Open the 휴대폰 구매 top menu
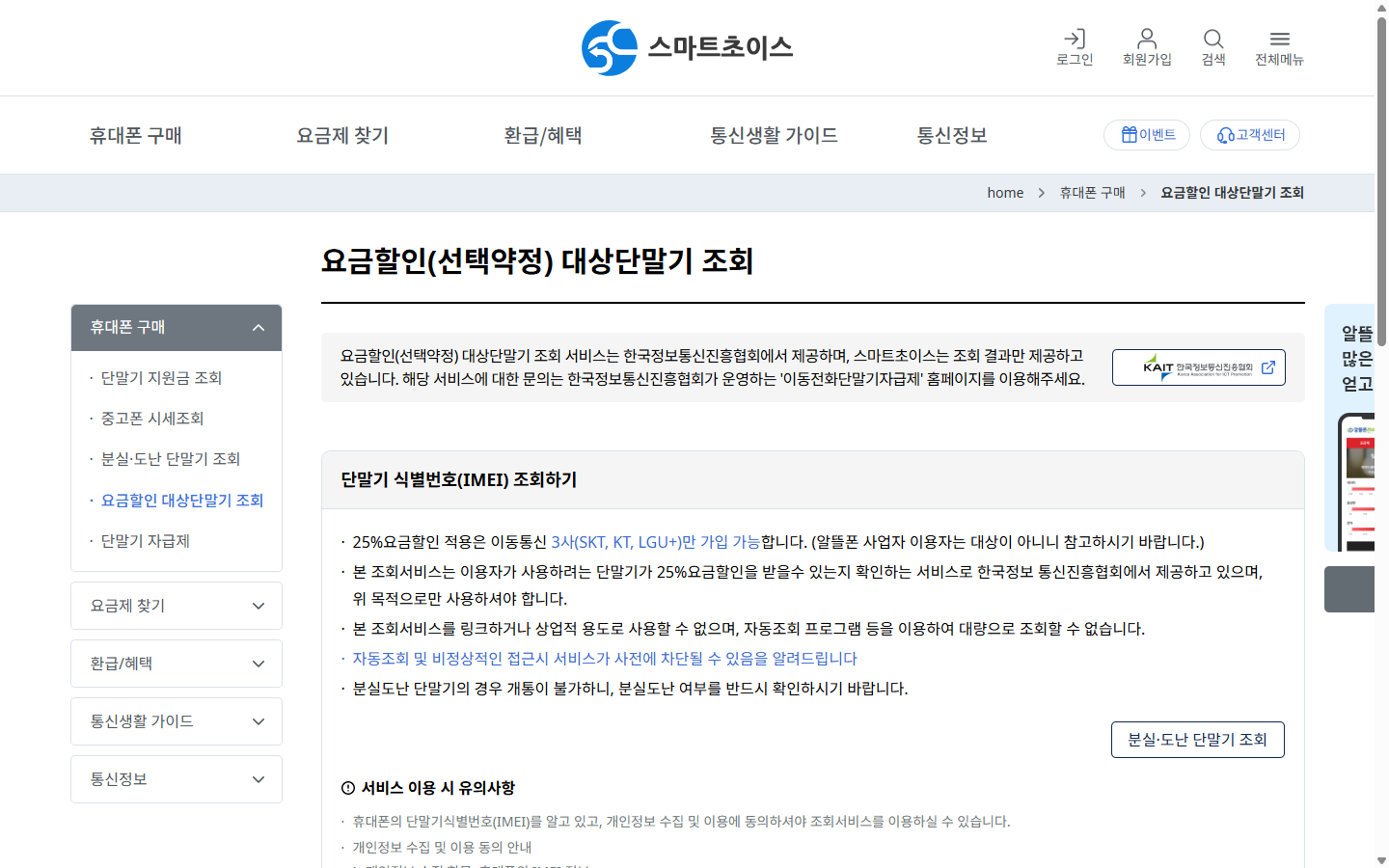Screen dimensions: 1389x868 click(136, 136)
